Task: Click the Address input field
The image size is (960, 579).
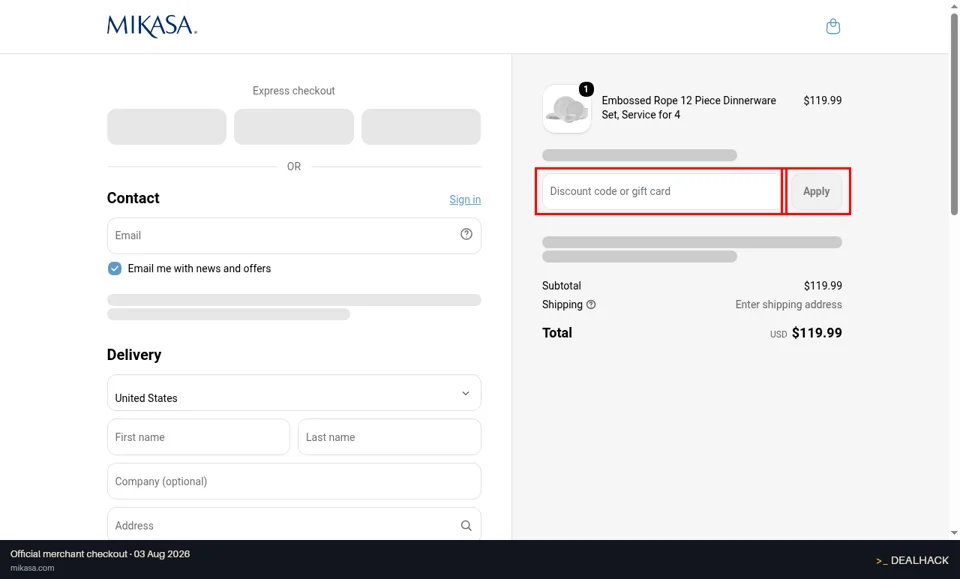Action: tap(294, 525)
